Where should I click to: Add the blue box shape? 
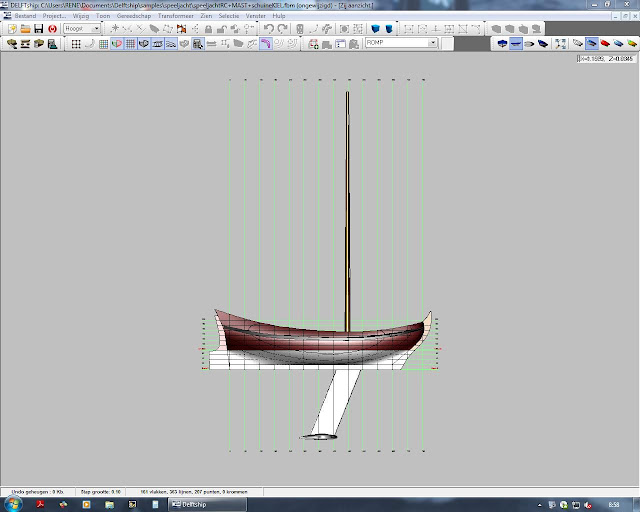coord(376,29)
